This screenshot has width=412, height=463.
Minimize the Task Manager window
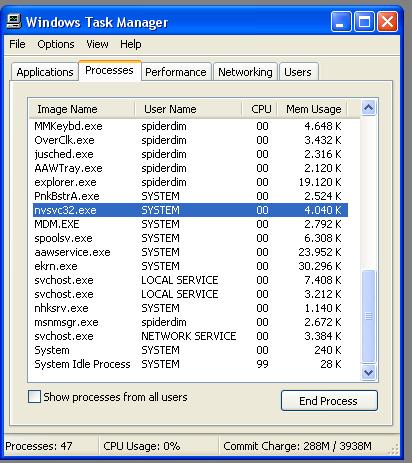pyautogui.click(x=341, y=22)
